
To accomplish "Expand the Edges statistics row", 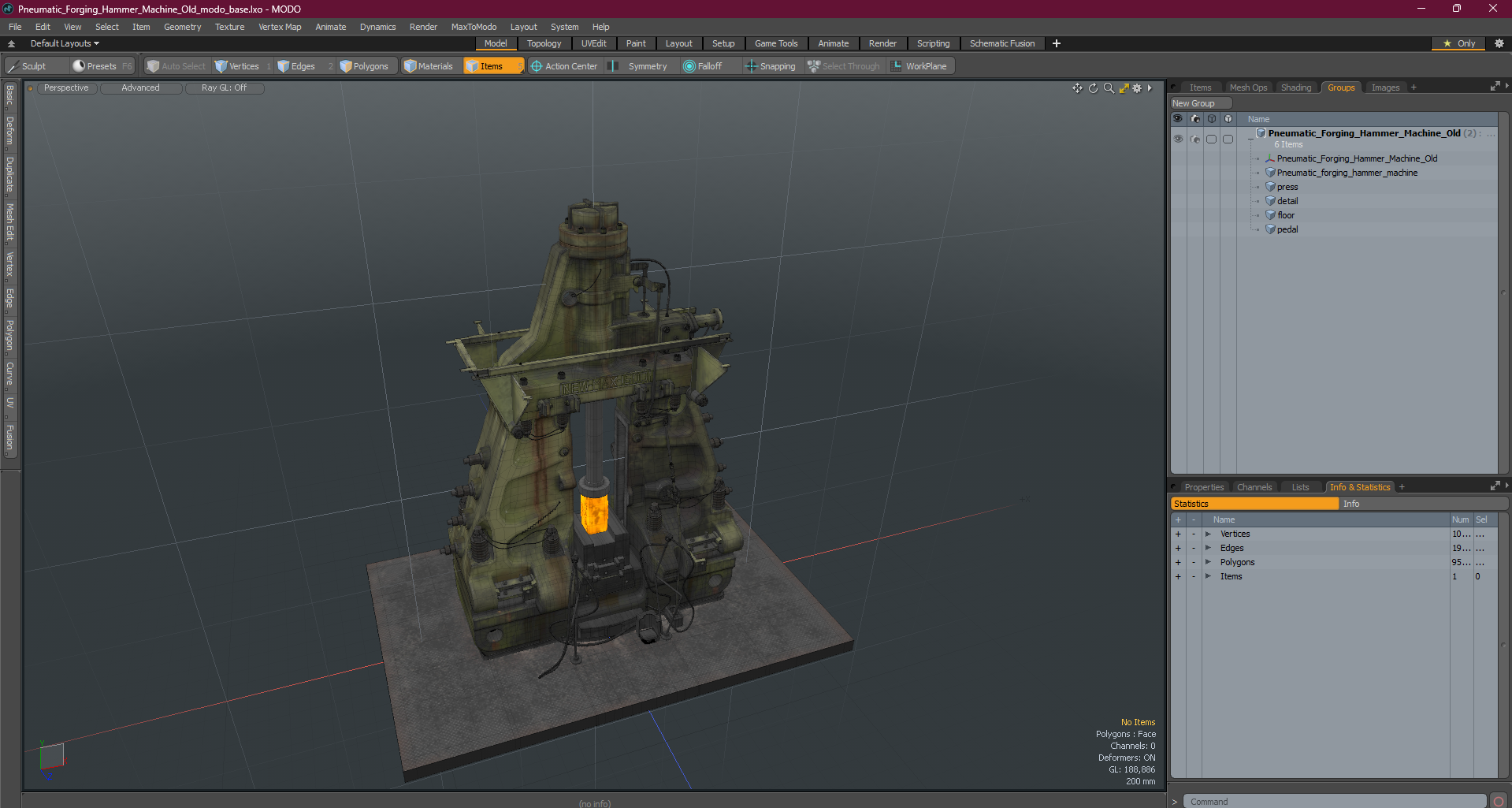I will tap(1208, 548).
